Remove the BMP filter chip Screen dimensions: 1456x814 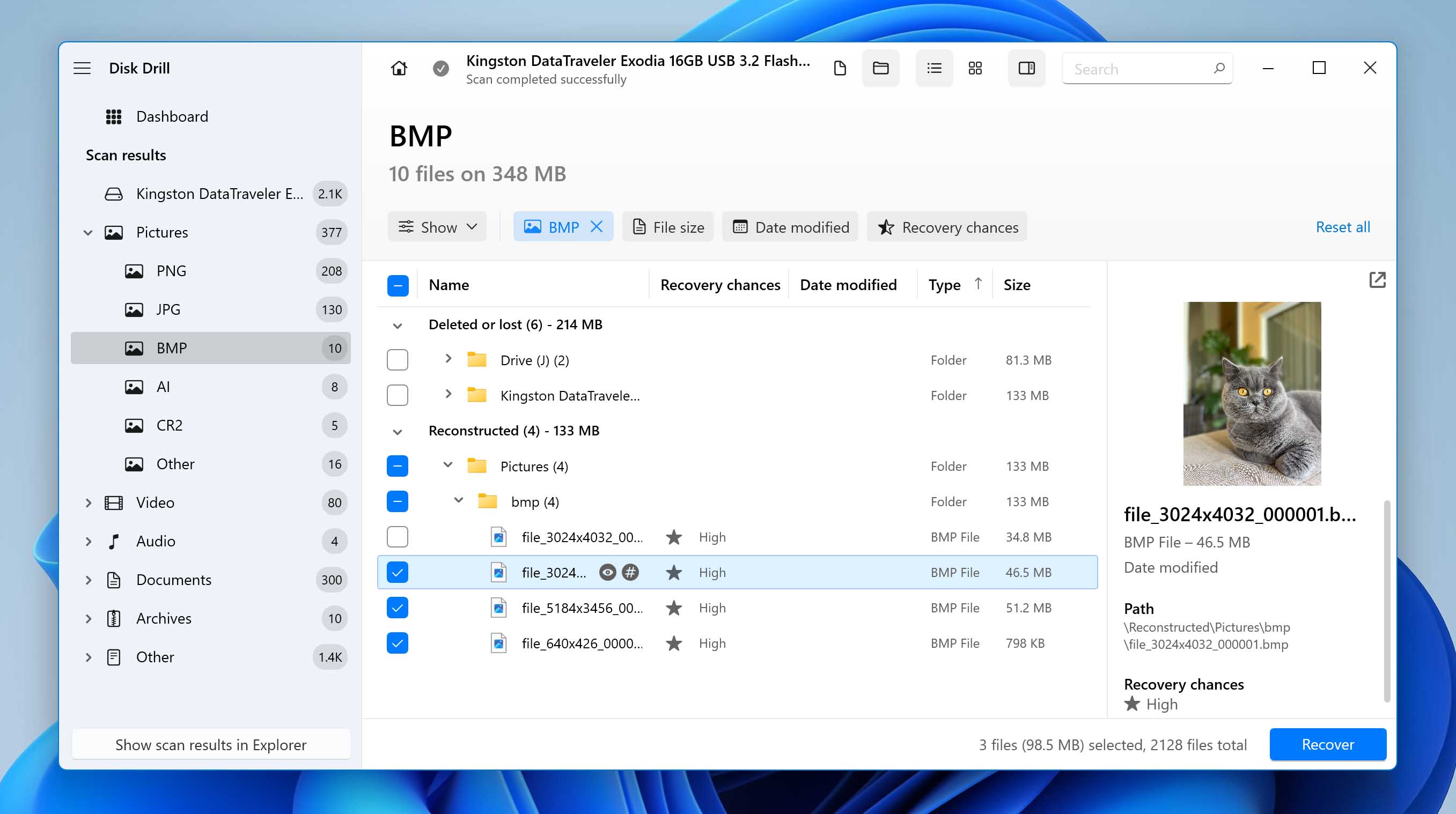(x=597, y=226)
